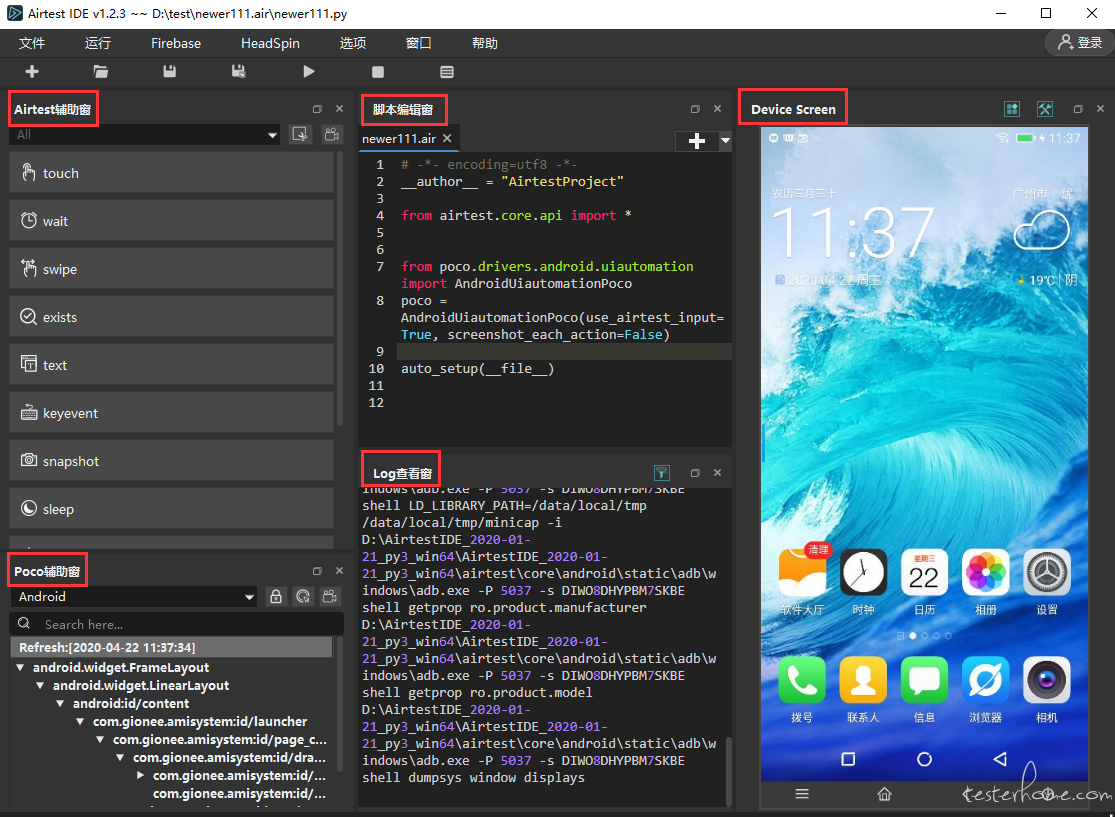Viewport: 1115px width, 817px height.
Task: Open the HeadSpin menu
Action: click(270, 43)
